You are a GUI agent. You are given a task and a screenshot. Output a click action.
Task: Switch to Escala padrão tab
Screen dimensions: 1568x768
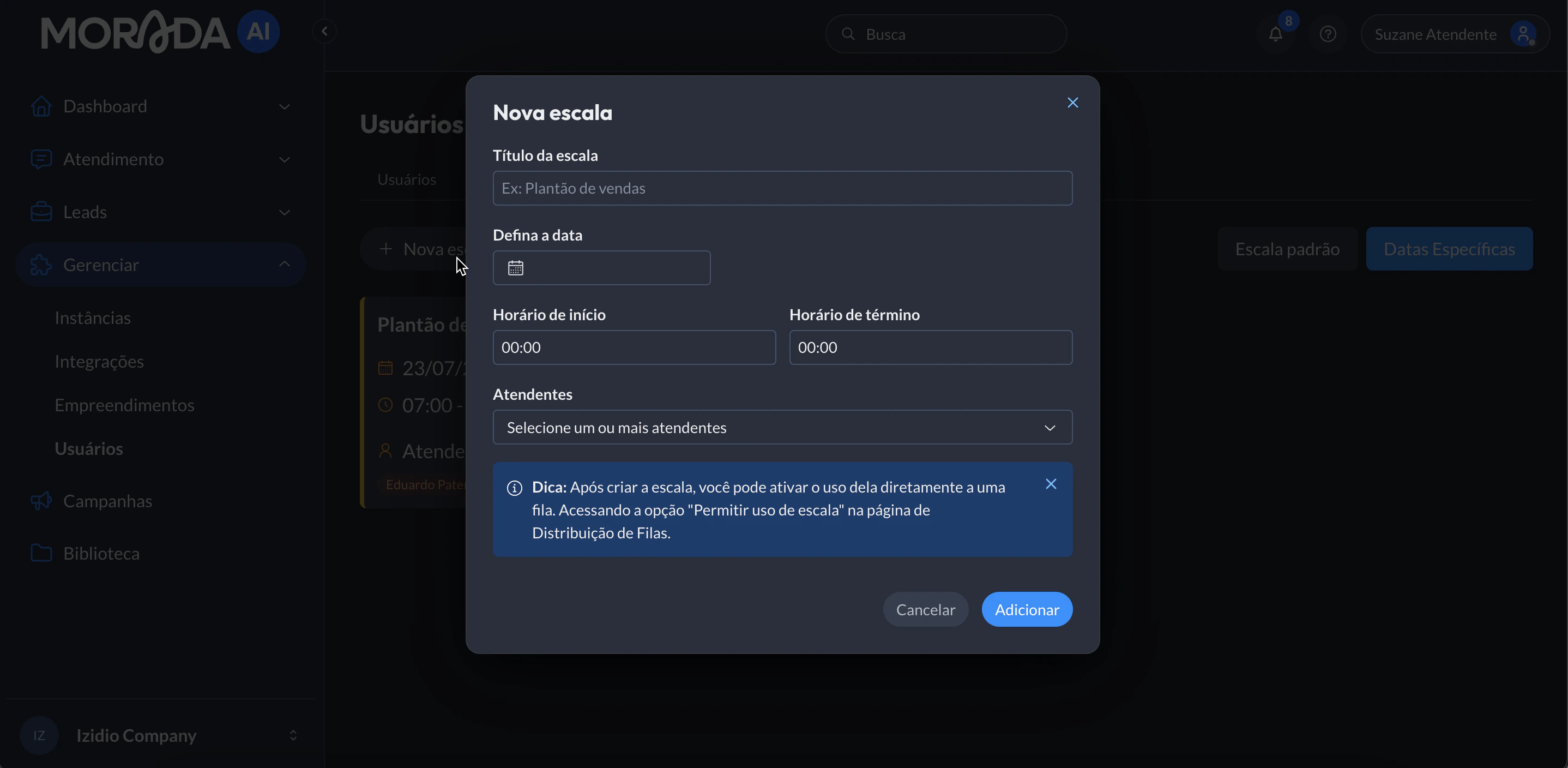tap(1287, 249)
